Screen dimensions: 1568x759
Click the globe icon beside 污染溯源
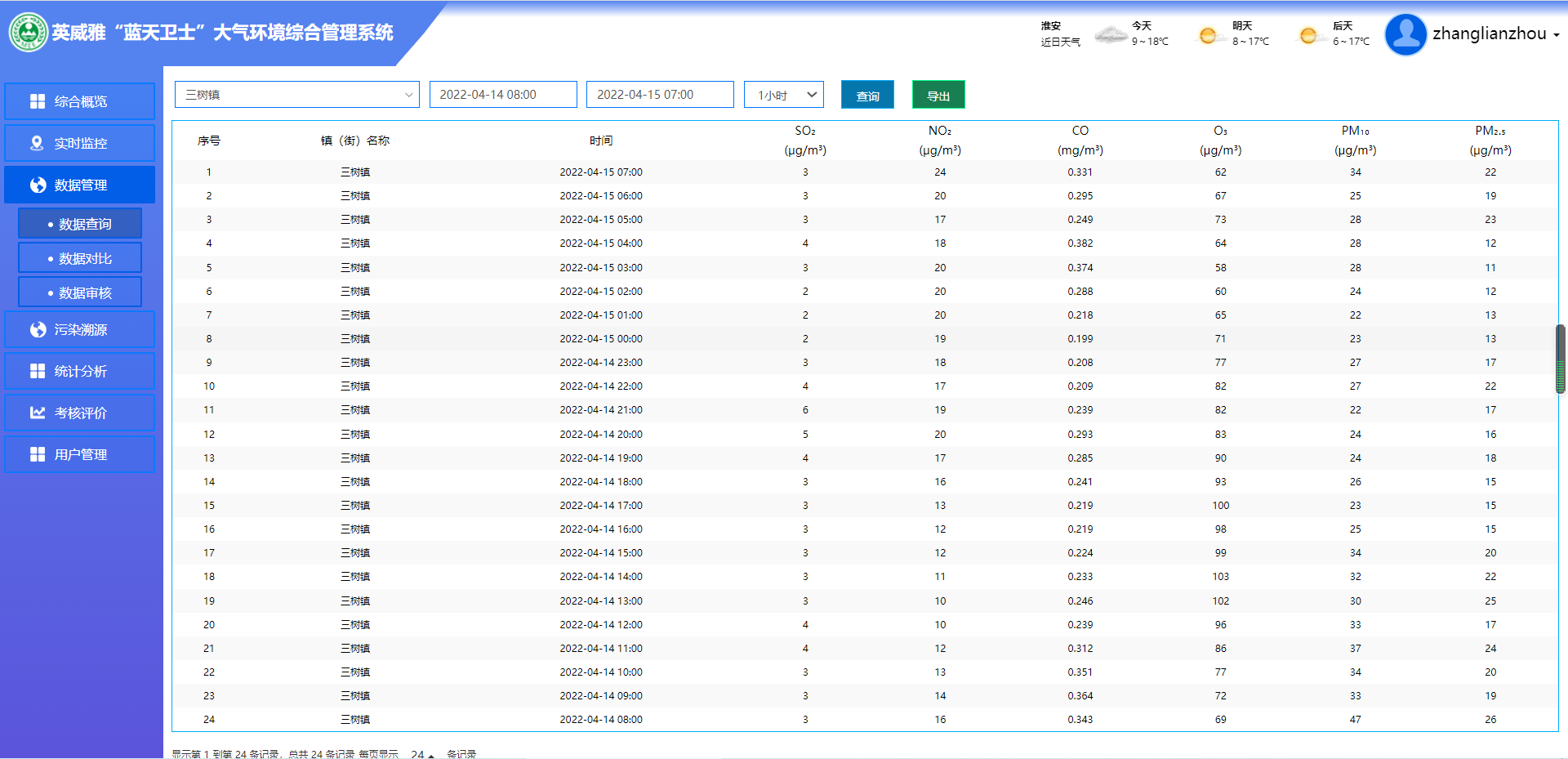tap(38, 329)
